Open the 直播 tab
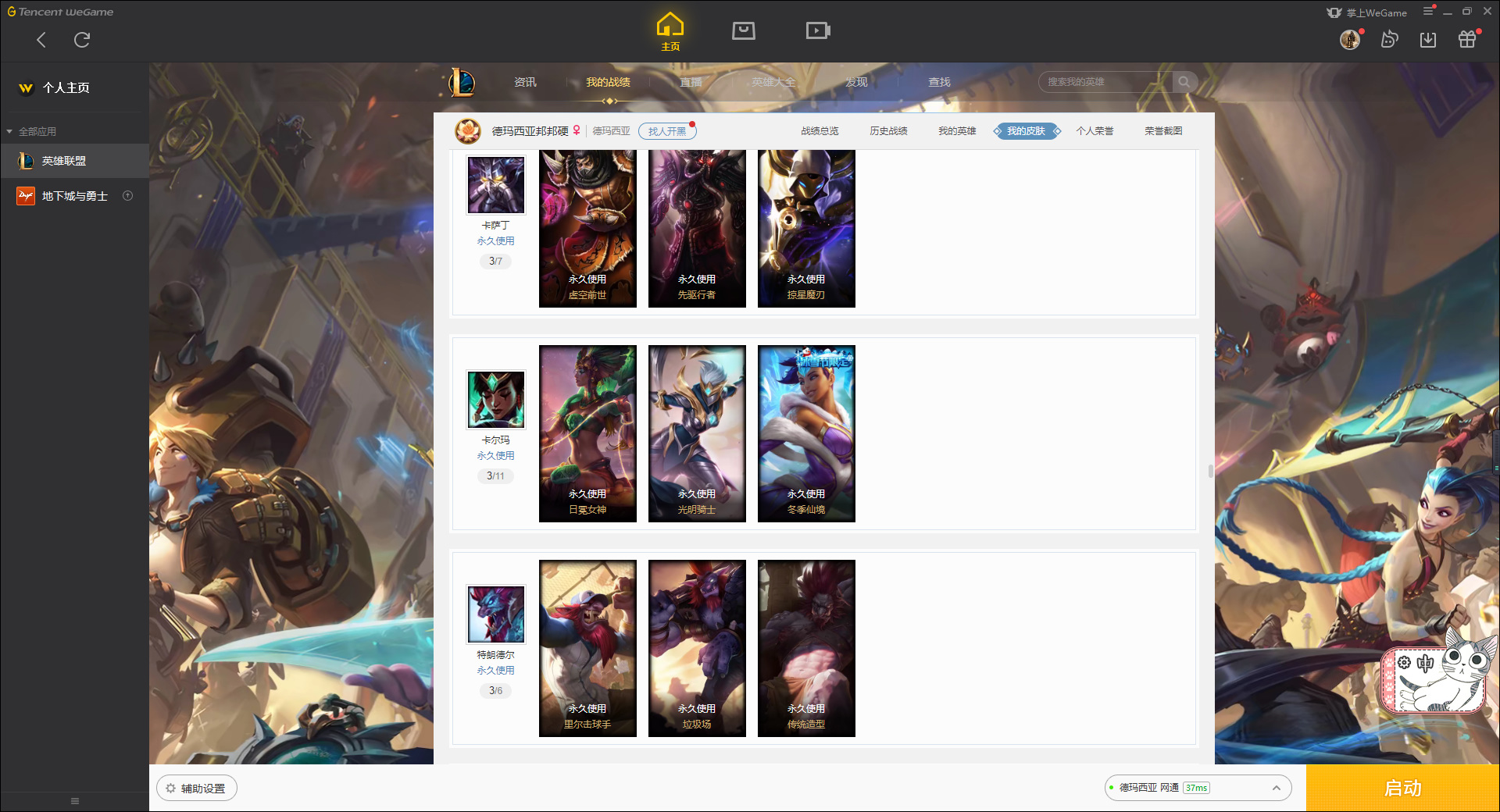 691,82
